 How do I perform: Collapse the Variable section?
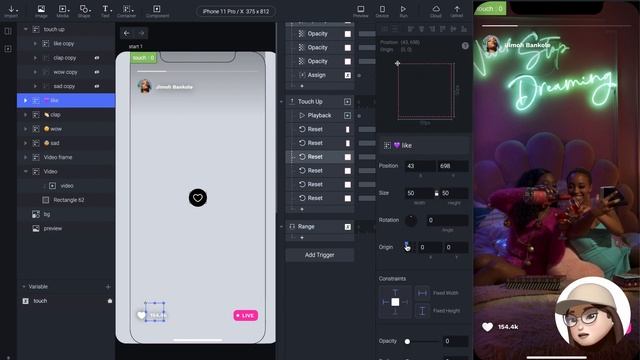click(x=24, y=287)
